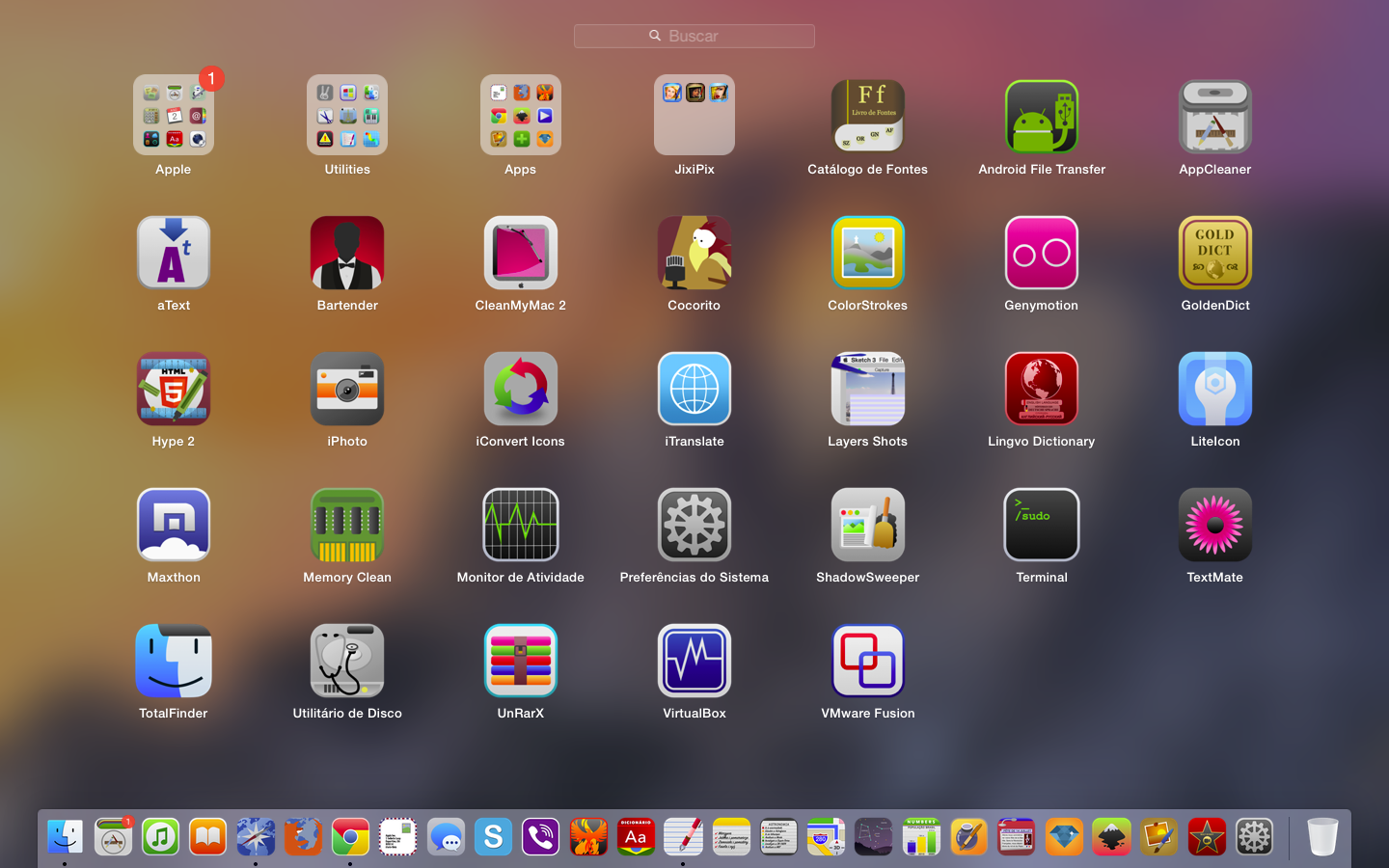Viewport: 1389px width, 868px height.
Task: Open the Apple folder with notification badge
Action: 174,115
